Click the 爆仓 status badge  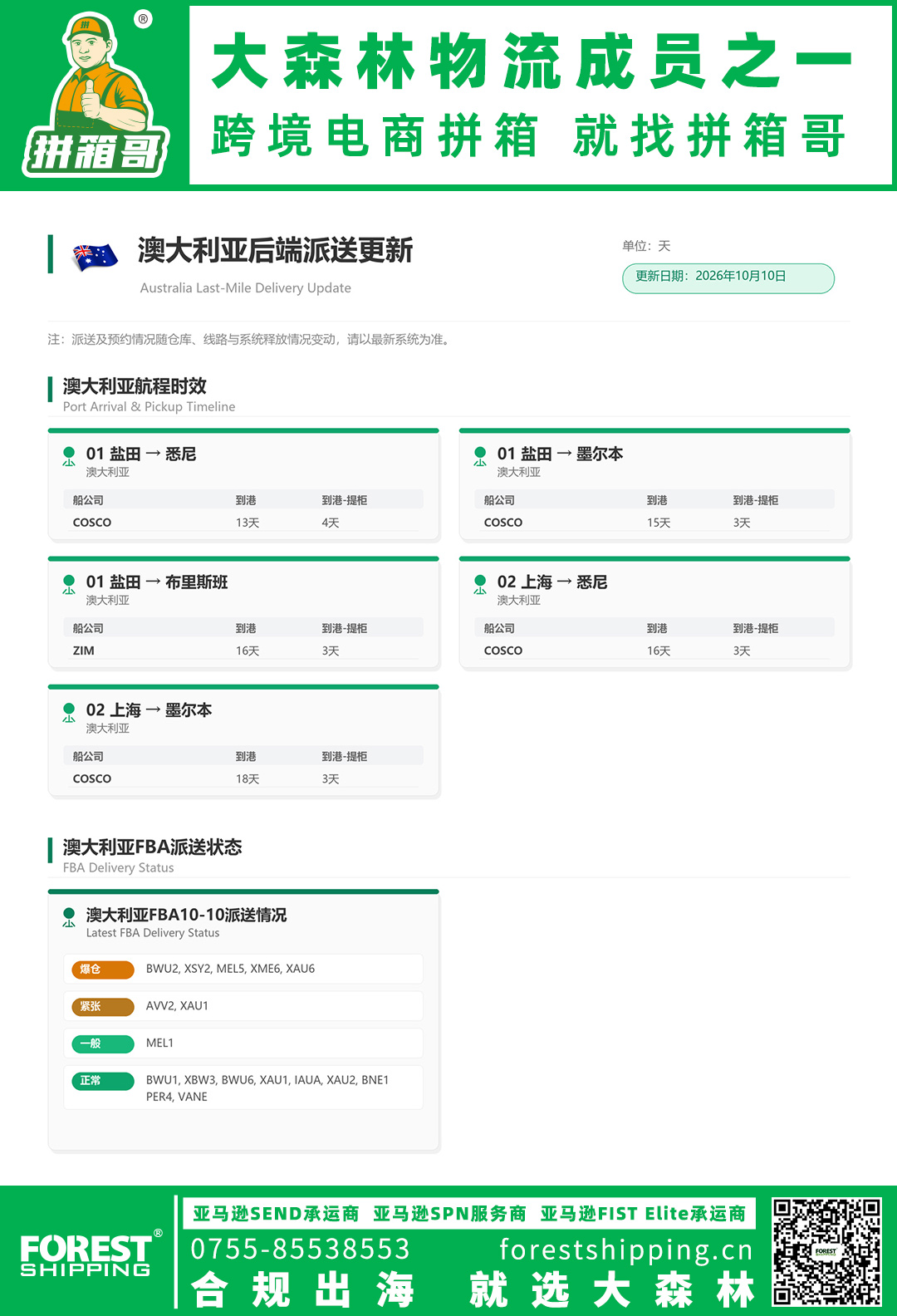coord(103,970)
